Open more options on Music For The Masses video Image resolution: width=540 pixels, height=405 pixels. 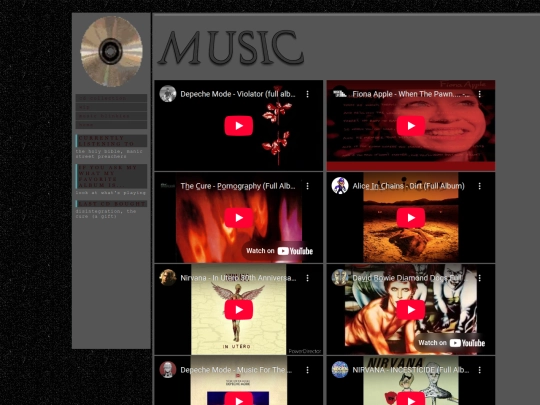click(x=308, y=370)
